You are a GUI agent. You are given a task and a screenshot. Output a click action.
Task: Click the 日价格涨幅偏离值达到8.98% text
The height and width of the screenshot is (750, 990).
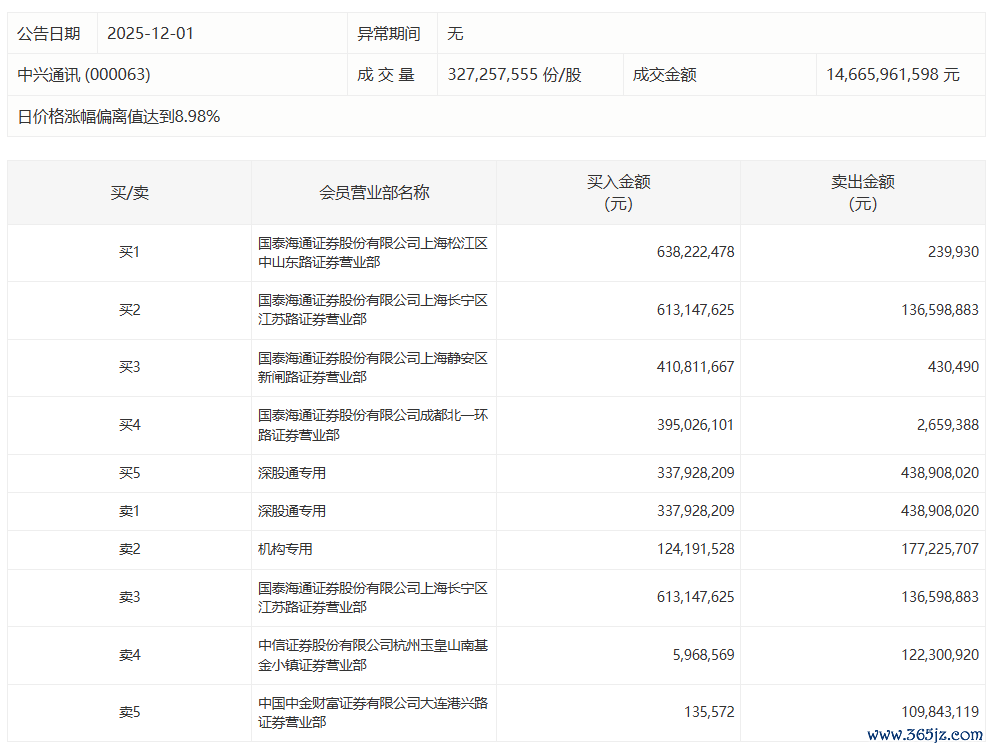(x=119, y=116)
